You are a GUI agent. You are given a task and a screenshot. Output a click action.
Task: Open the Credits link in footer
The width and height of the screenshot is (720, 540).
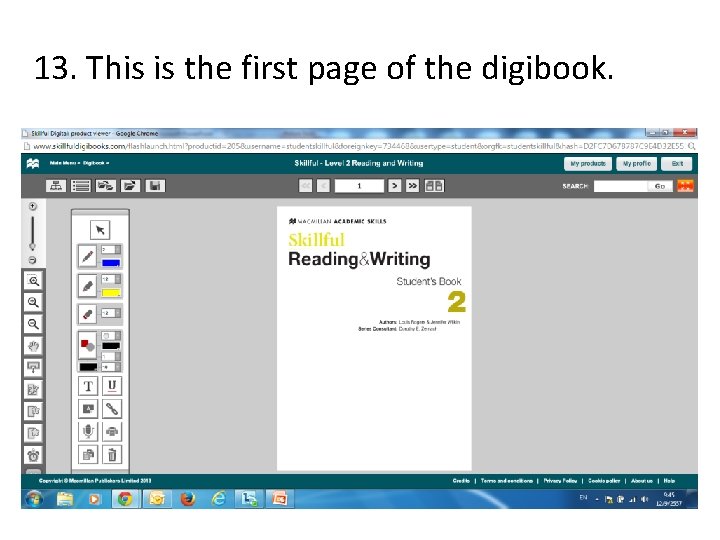pyautogui.click(x=461, y=481)
